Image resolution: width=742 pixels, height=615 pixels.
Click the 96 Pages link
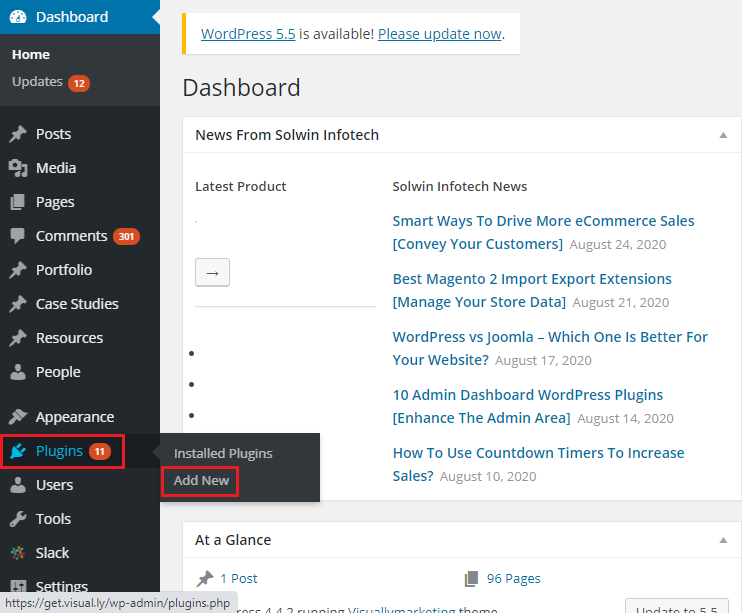[513, 579]
